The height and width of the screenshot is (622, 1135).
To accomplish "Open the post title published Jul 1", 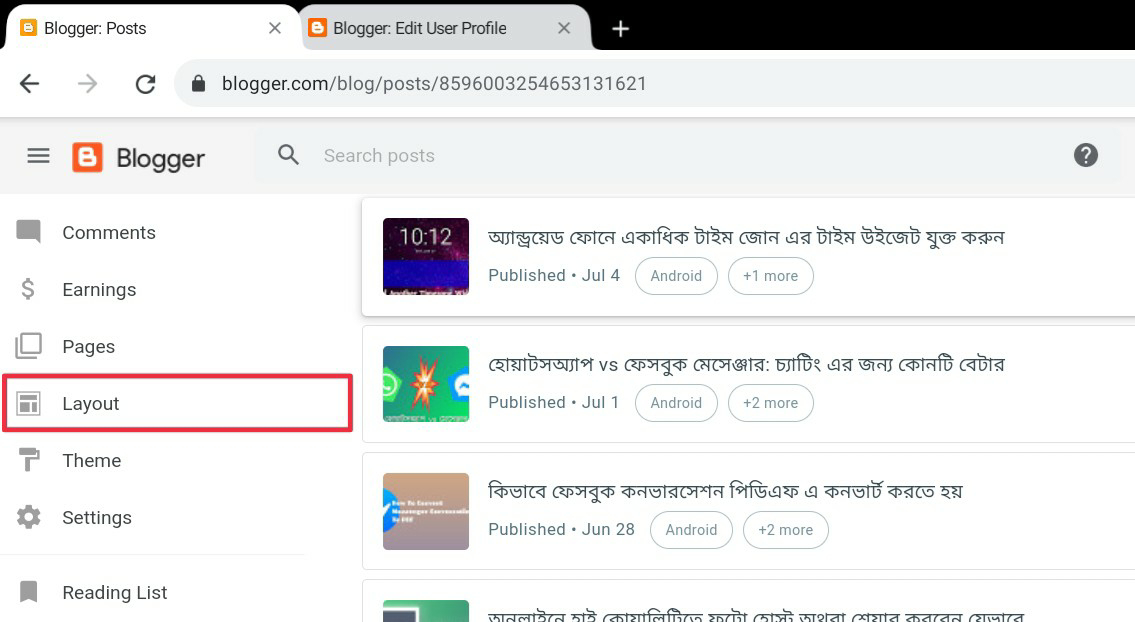I will (x=746, y=364).
